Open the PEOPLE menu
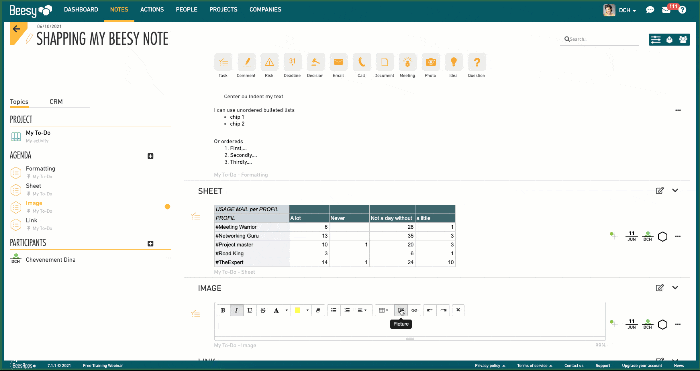The width and height of the screenshot is (700, 371). point(187,9)
